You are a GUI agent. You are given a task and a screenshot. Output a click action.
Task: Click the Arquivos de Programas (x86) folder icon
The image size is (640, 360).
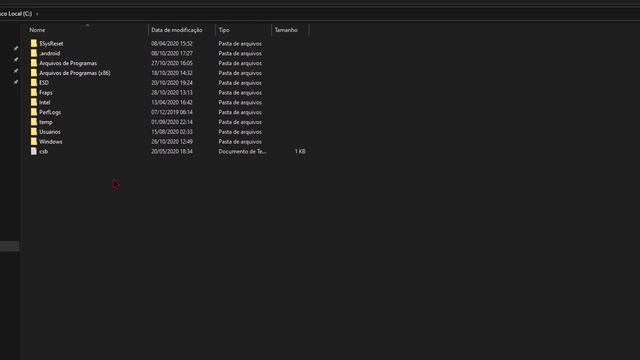[34, 73]
